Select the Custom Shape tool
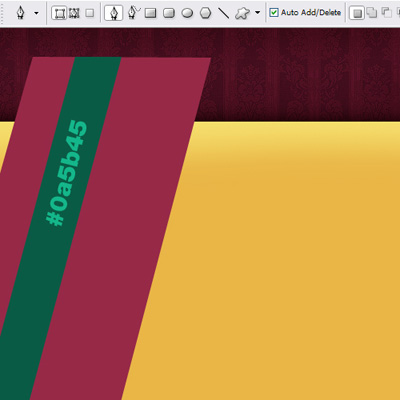Viewport: 400px width, 400px height. (242, 13)
